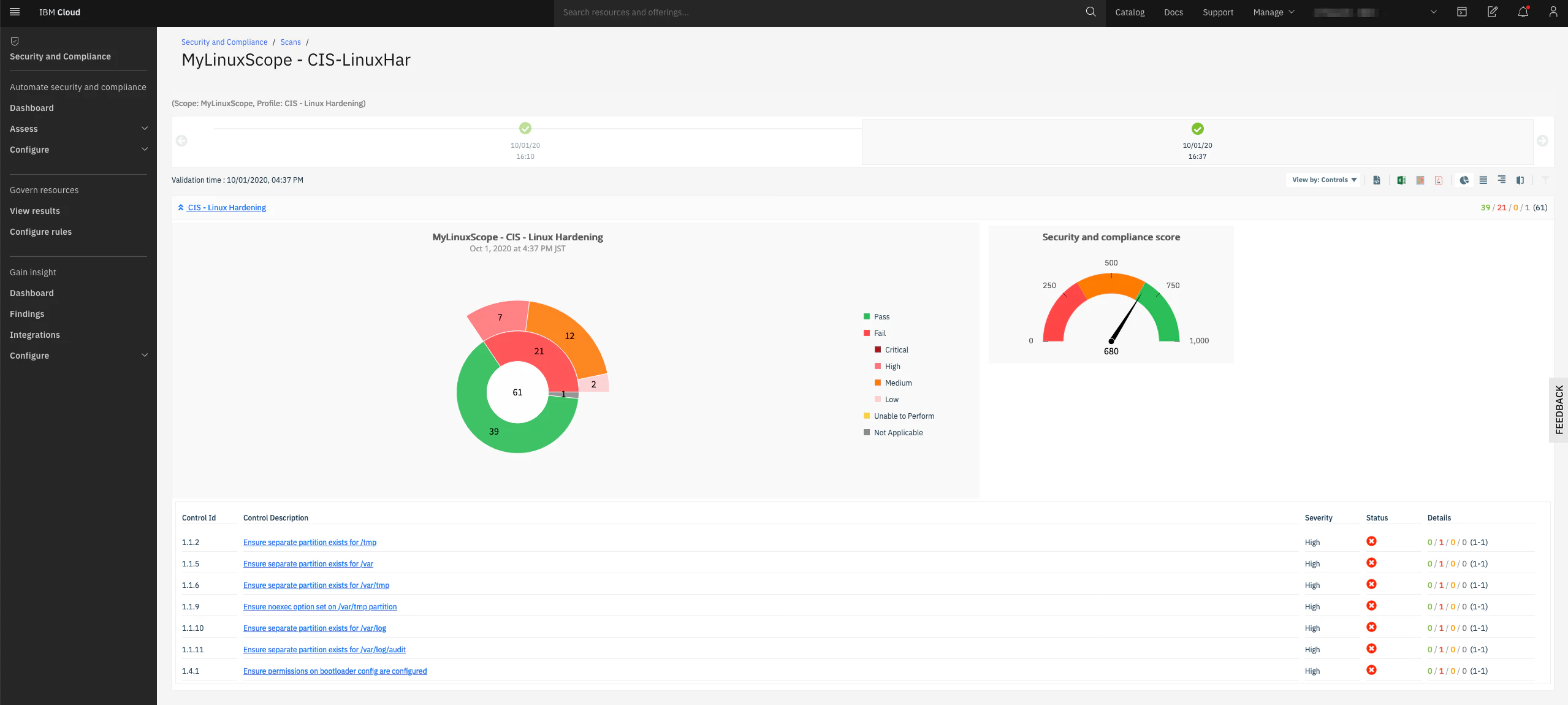1568x705 pixels.
Task: Click Security and Compliance breadcrumb link
Action: (224, 42)
